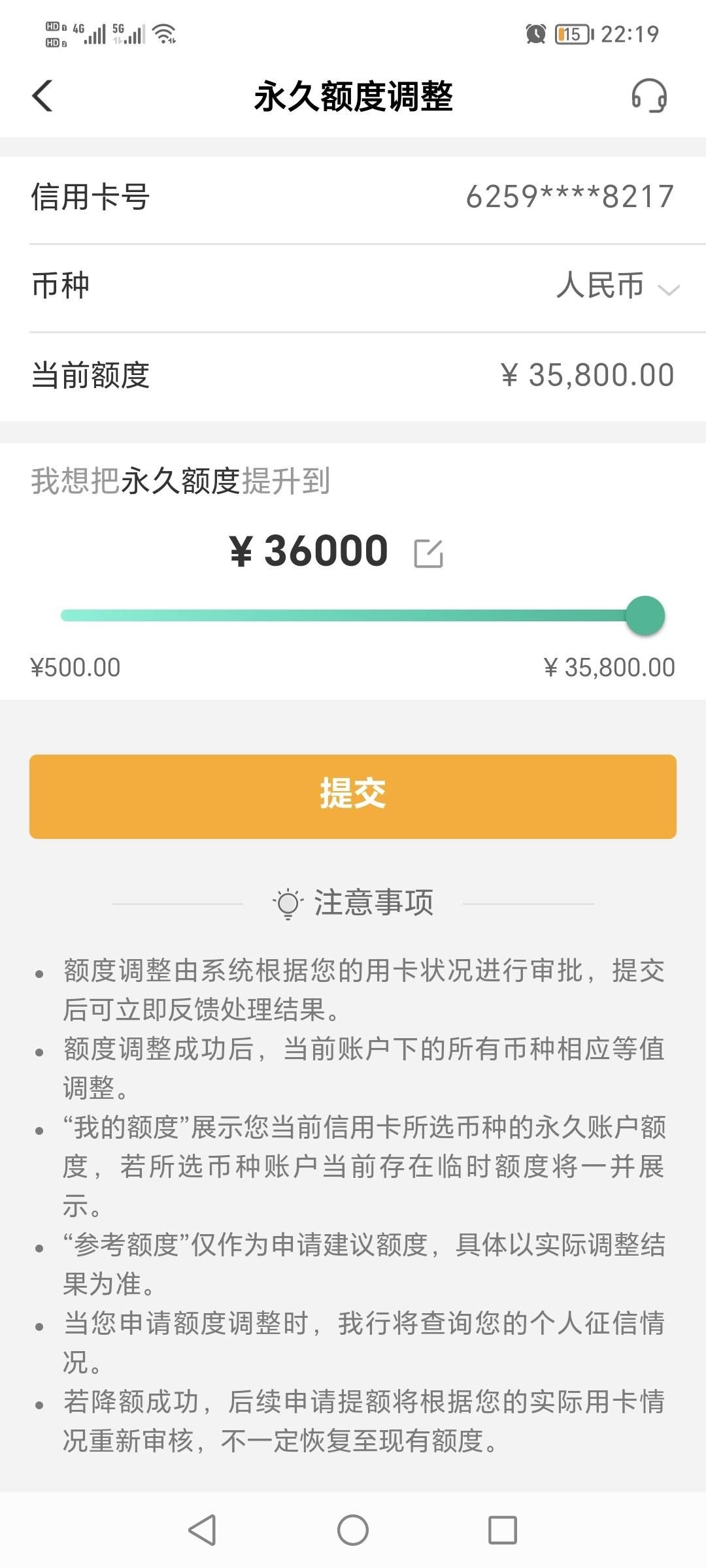Tap the ¥500.00 minimum label
The height and width of the screenshot is (1568, 706).
tap(75, 668)
